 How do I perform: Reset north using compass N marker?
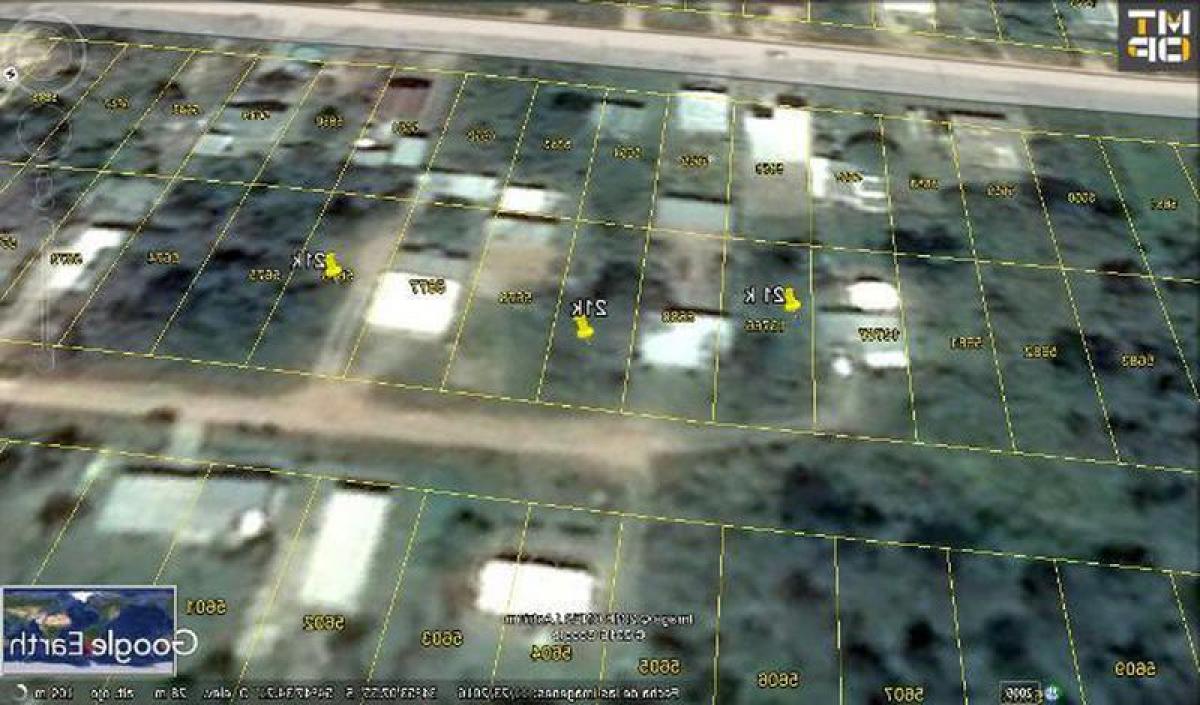[x=10, y=73]
